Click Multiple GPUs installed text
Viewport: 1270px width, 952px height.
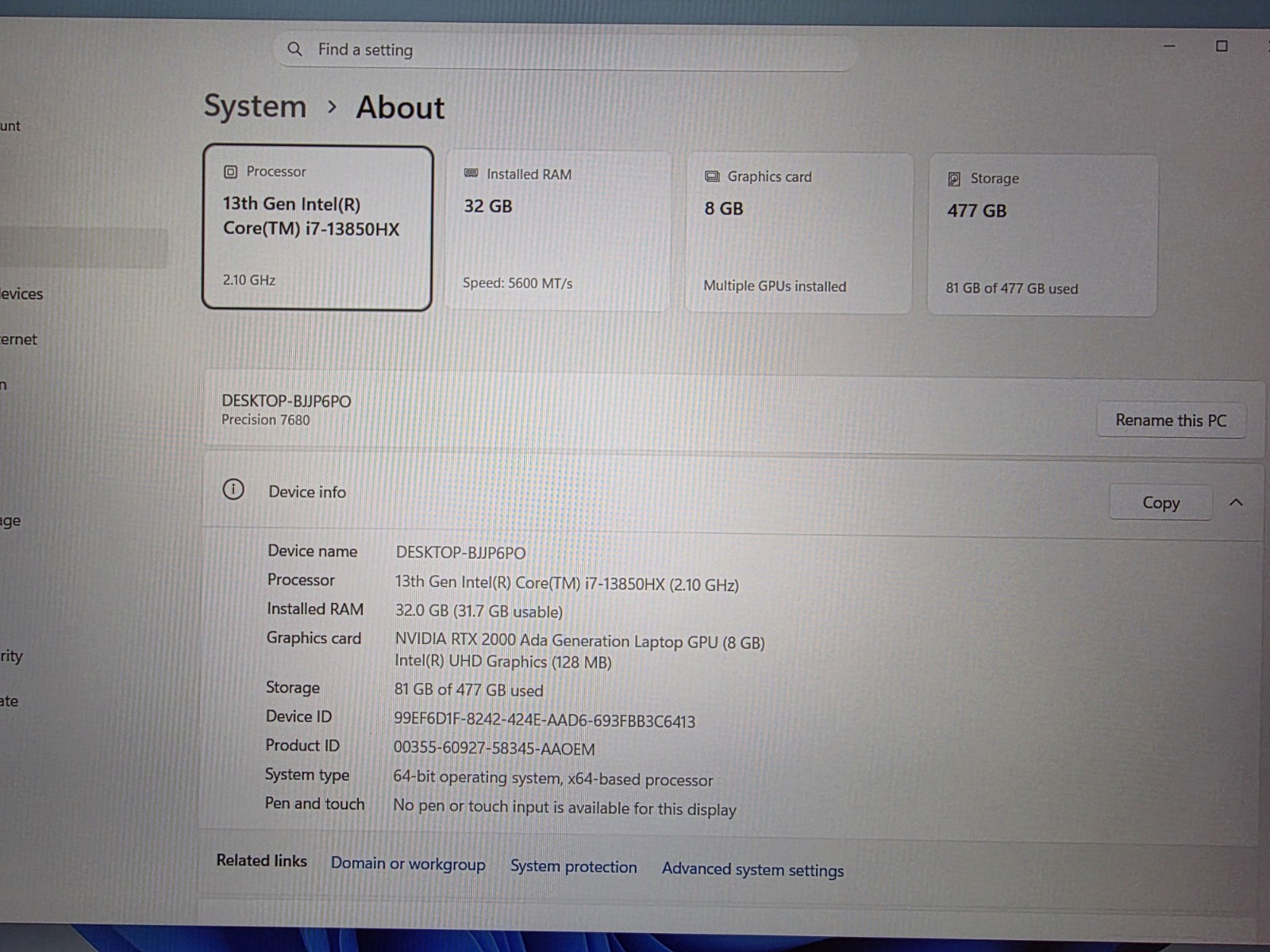coord(775,286)
